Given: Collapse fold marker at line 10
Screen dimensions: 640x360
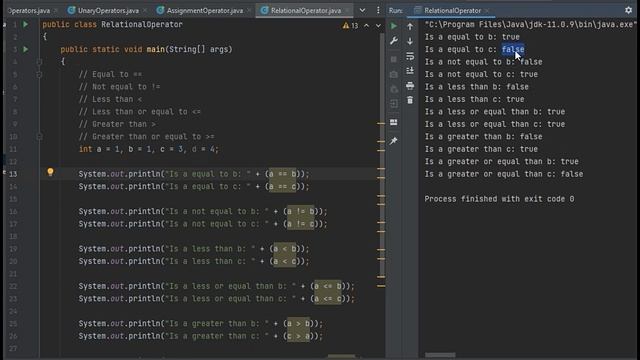Looking at the screenshot, I should [39, 137].
